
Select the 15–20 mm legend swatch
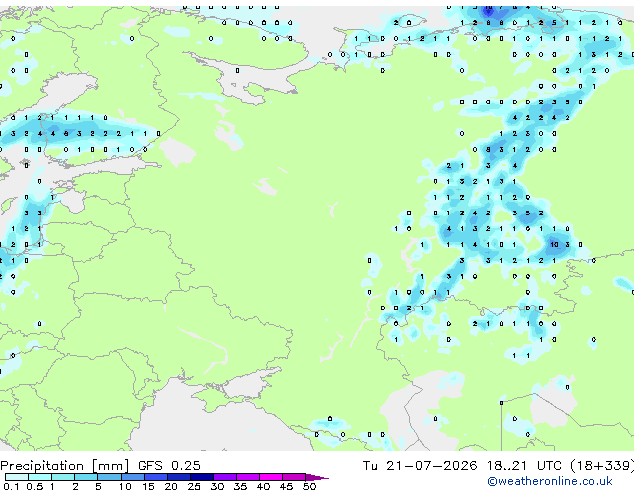(155, 477)
